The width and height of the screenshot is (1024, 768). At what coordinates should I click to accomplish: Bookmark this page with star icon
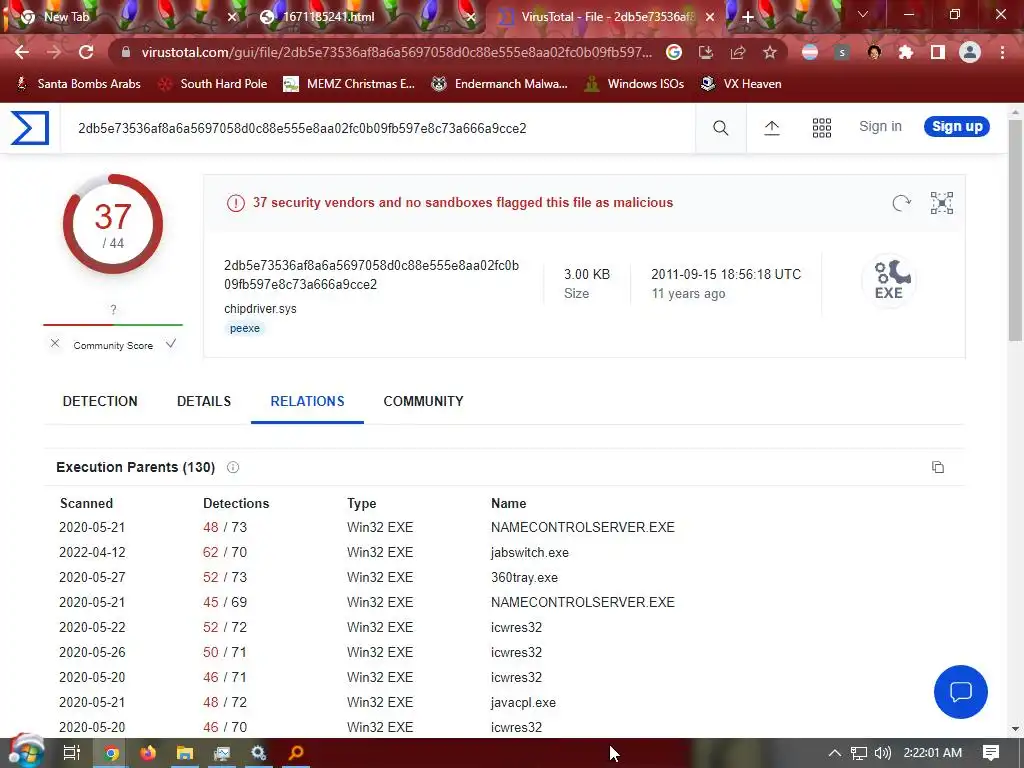pos(770,52)
